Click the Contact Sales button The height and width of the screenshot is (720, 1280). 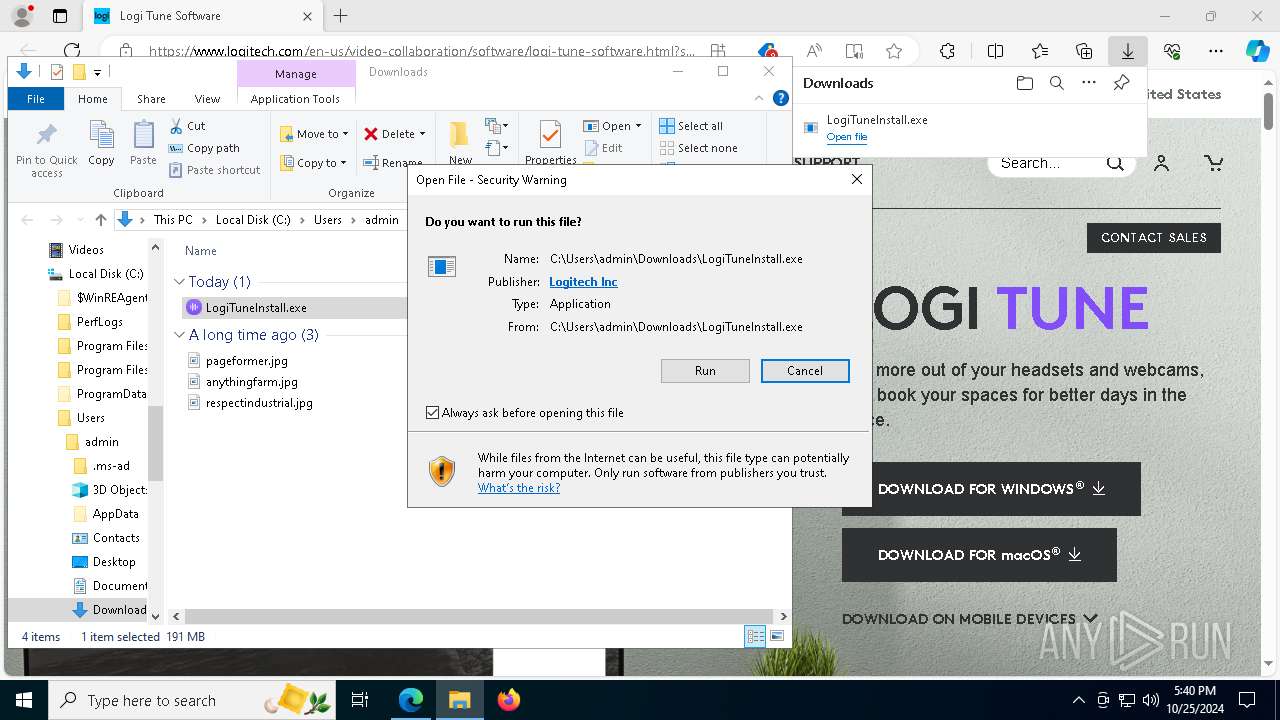click(x=1154, y=238)
